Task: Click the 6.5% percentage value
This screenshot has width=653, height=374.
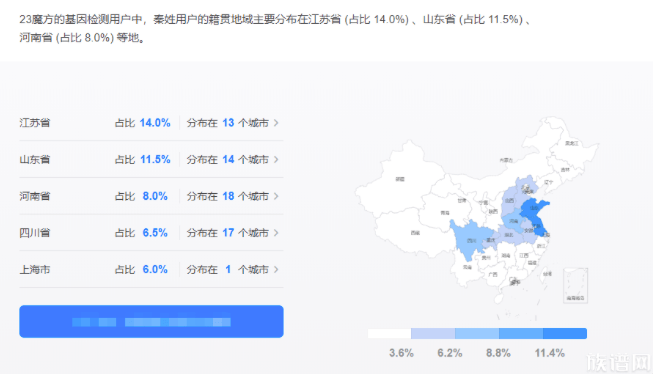Action: [x=155, y=233]
